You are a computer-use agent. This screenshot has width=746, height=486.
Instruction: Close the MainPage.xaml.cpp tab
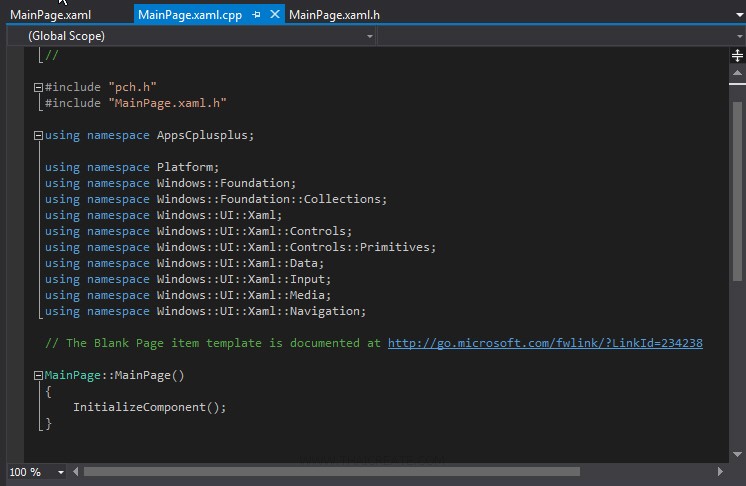275,15
